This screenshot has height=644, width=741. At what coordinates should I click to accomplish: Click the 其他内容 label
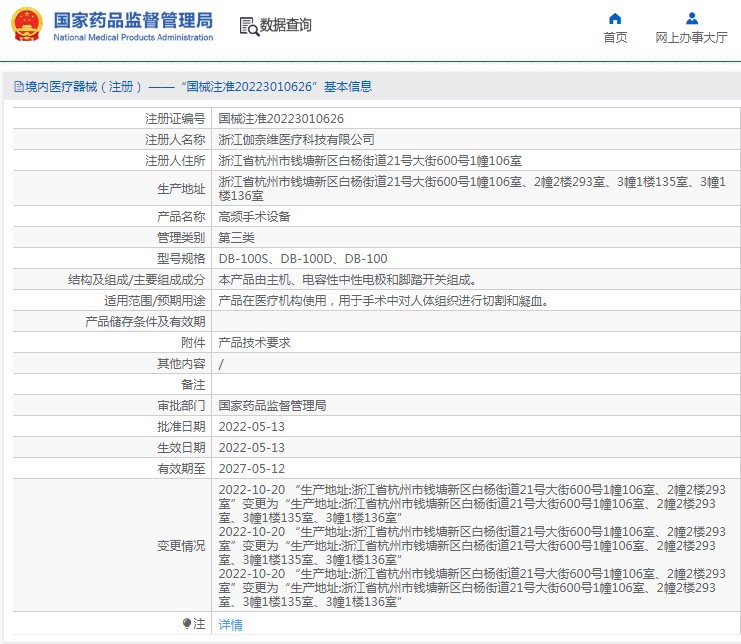[181, 363]
